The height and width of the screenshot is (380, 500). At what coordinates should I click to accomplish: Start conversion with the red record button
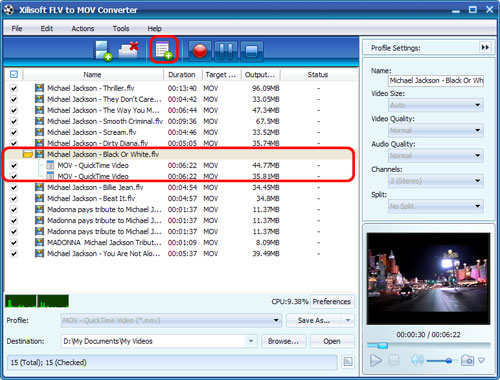point(200,51)
